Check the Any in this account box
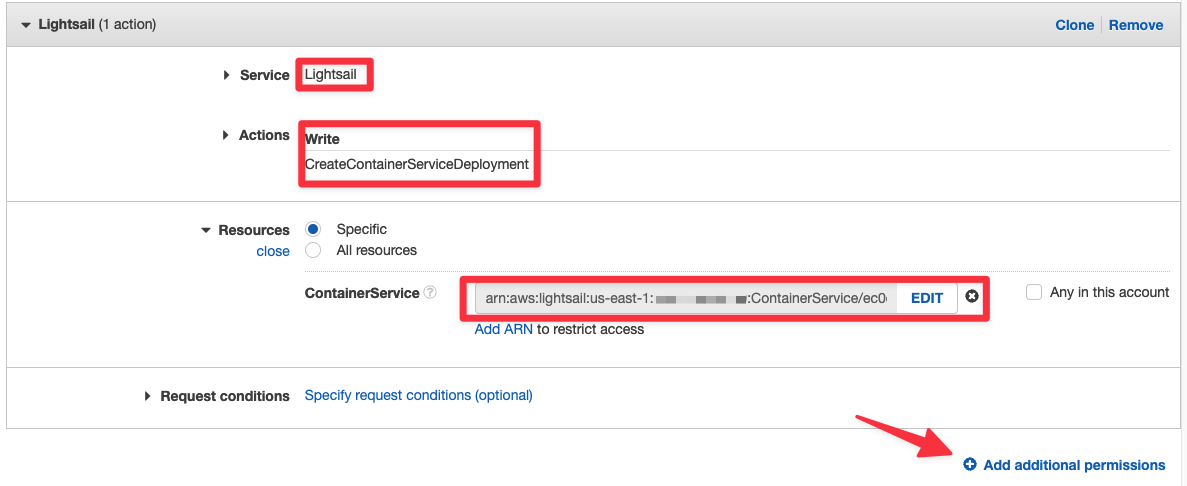The image size is (1187, 486). pos(1034,292)
